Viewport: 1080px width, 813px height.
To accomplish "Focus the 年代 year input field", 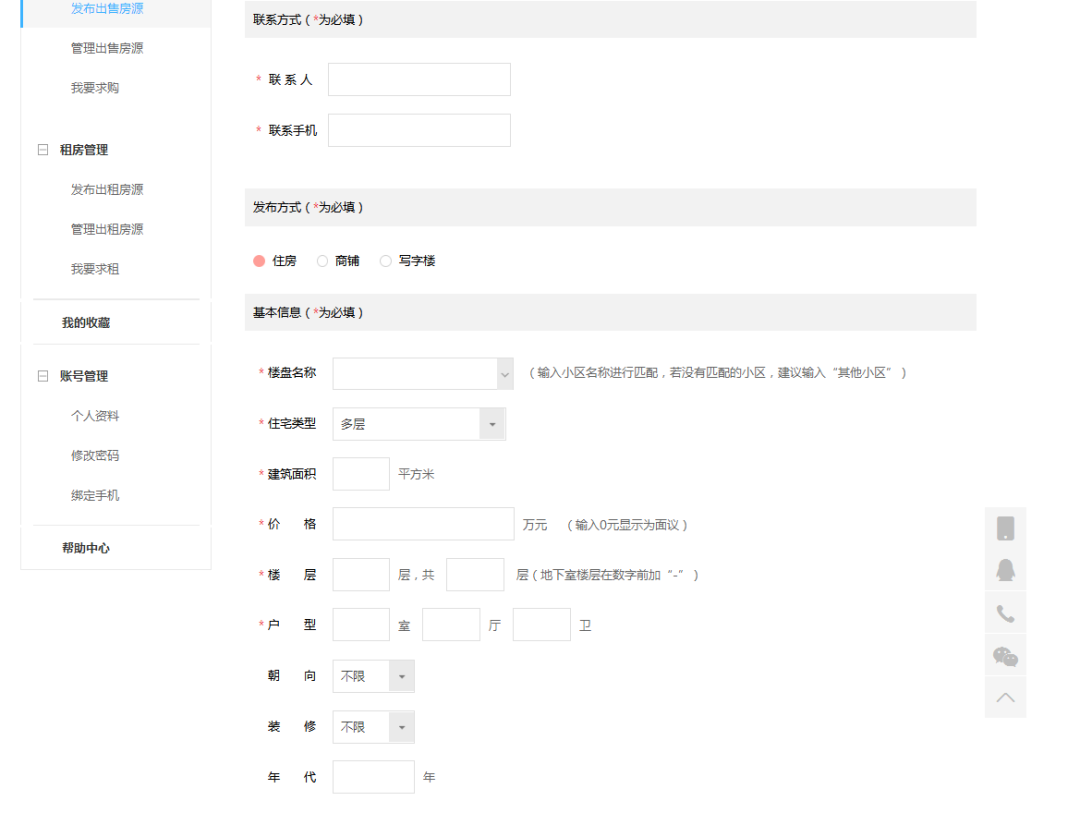I will tap(373, 777).
